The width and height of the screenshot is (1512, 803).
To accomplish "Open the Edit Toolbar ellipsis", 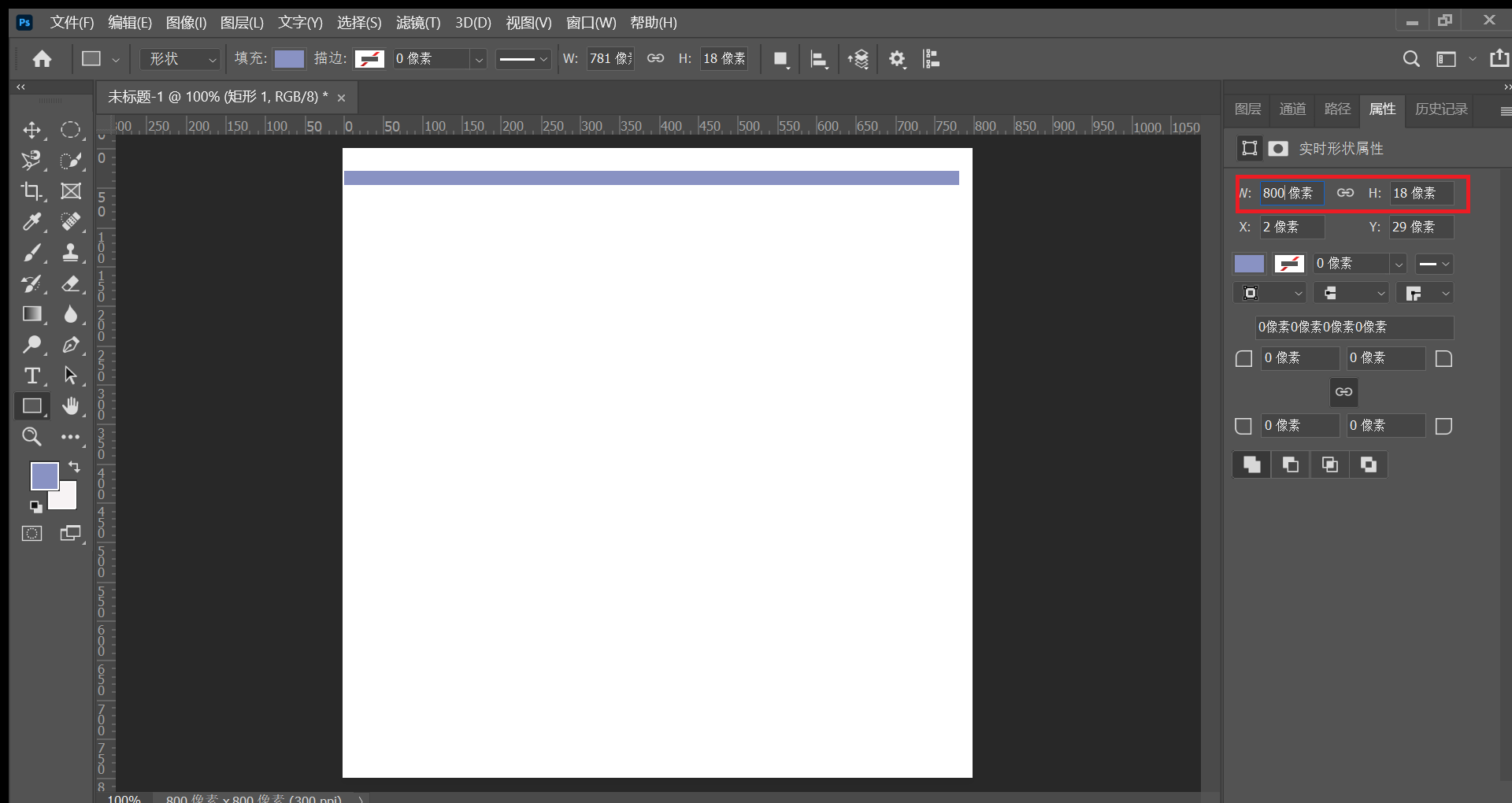I will (71, 437).
